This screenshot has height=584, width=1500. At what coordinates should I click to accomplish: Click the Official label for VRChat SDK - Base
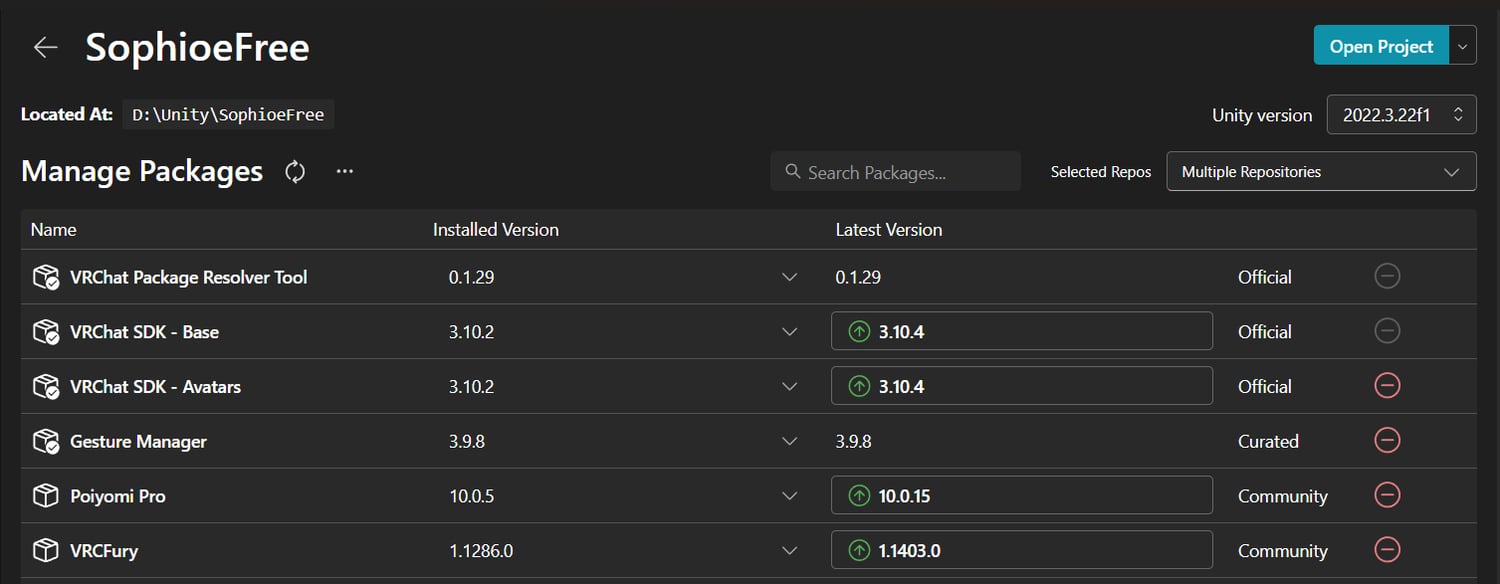[1265, 332]
